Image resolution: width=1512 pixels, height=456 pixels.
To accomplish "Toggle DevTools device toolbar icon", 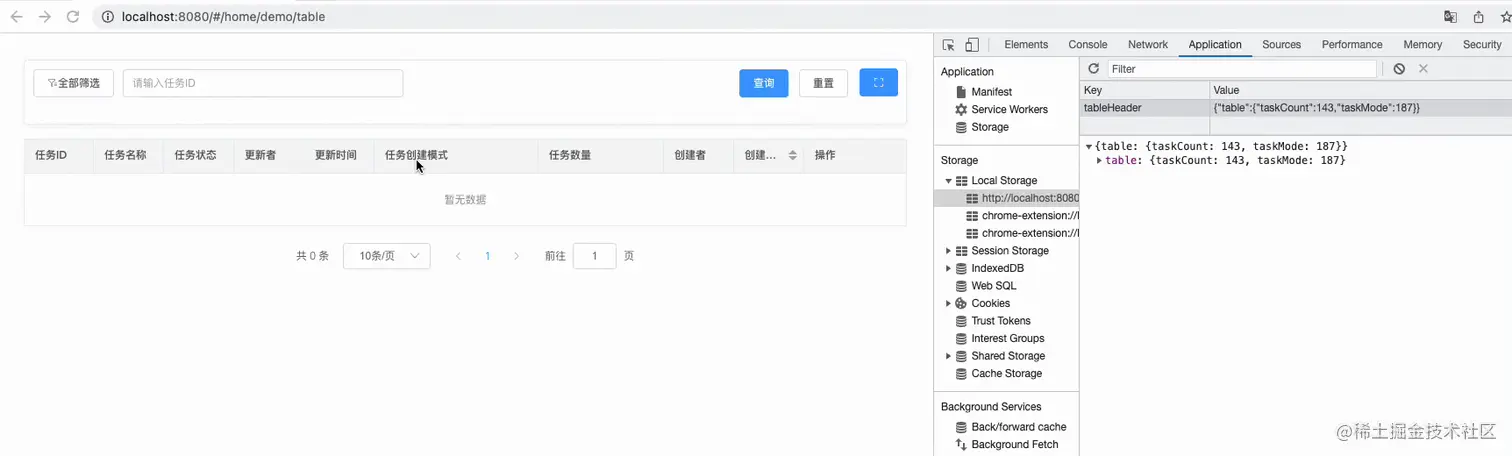I will point(972,45).
